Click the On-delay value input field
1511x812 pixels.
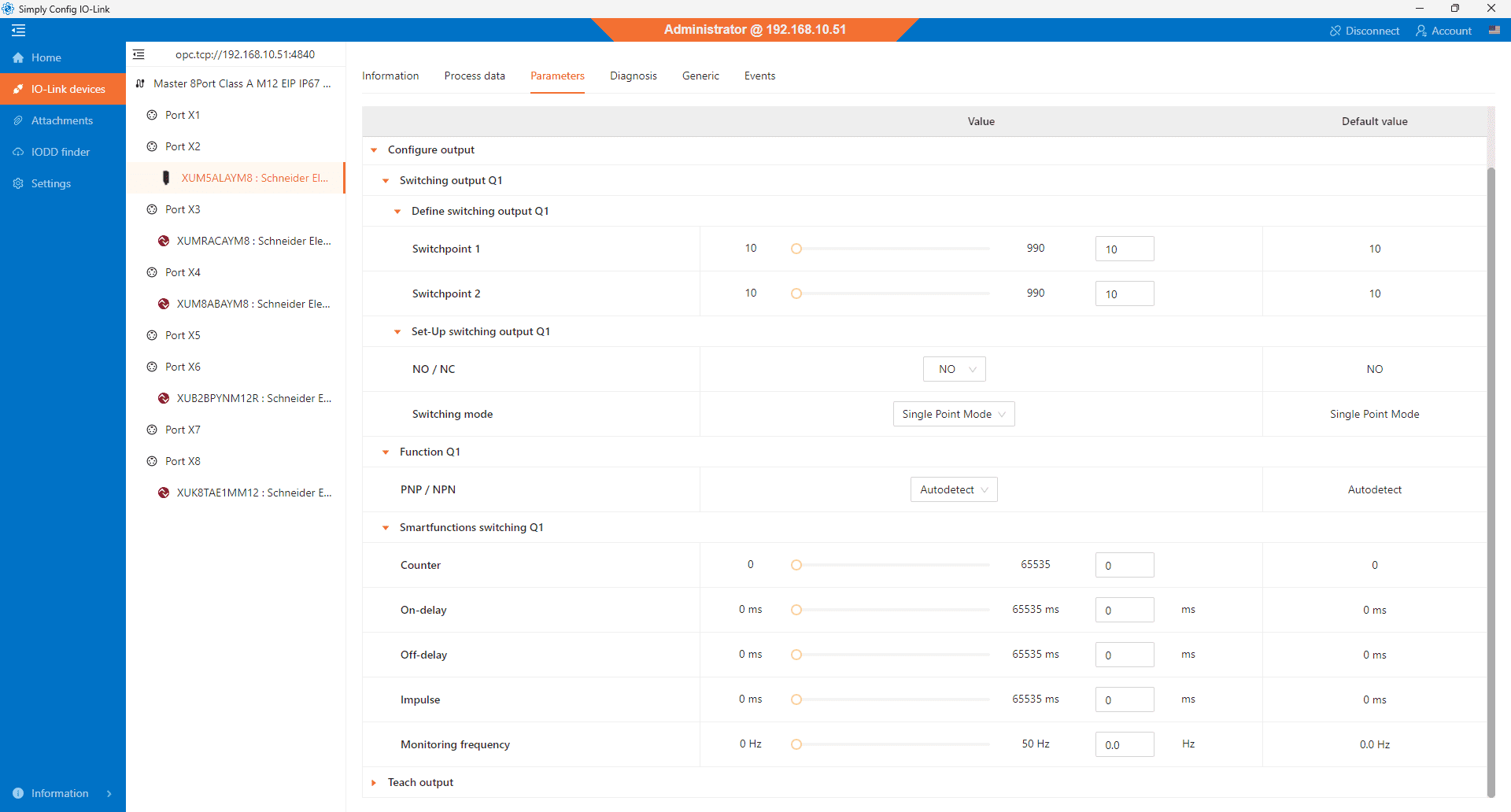coord(1124,610)
